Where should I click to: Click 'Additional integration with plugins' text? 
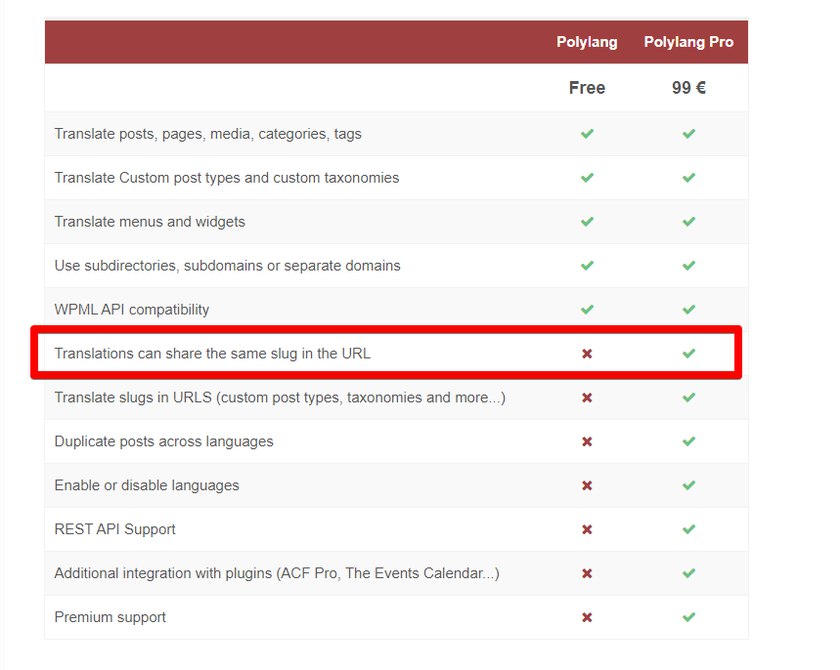coord(277,573)
